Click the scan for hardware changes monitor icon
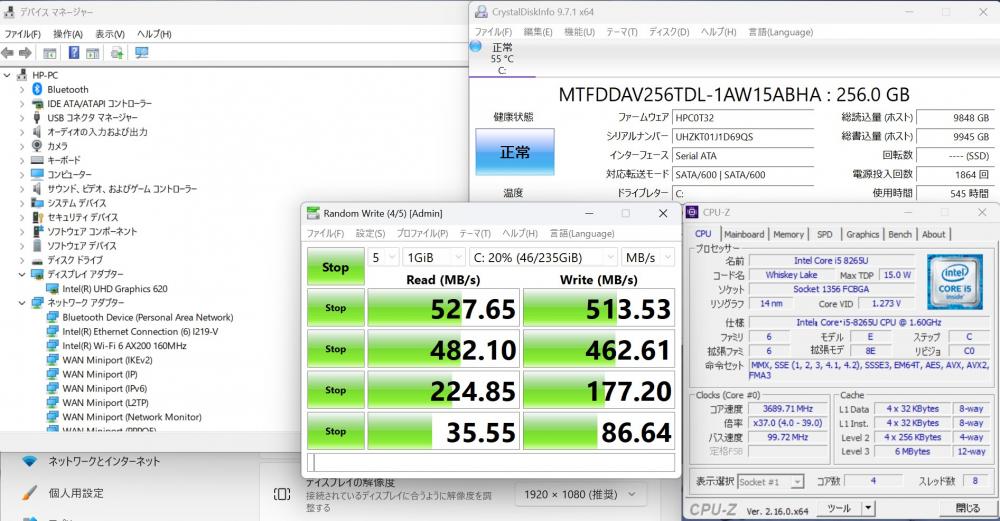1000x521 pixels. tap(141, 53)
